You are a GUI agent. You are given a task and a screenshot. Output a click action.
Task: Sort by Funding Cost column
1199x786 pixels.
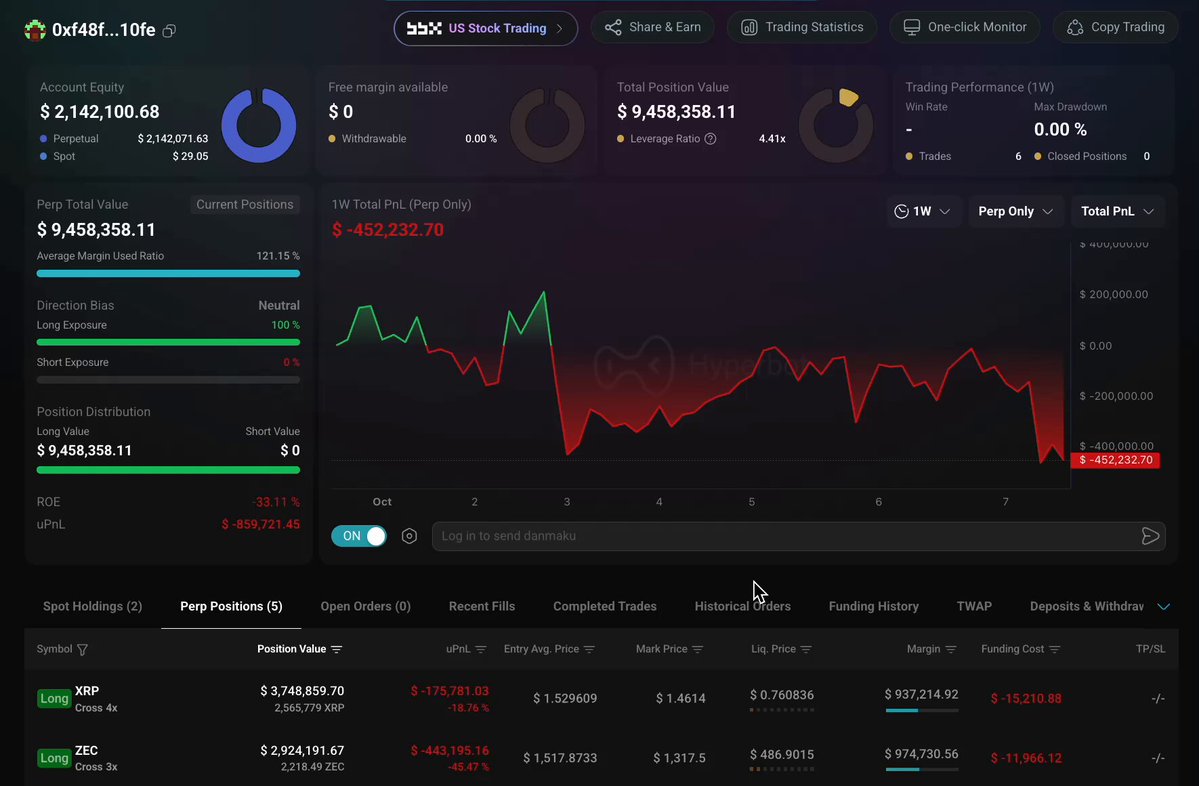(x=1054, y=649)
